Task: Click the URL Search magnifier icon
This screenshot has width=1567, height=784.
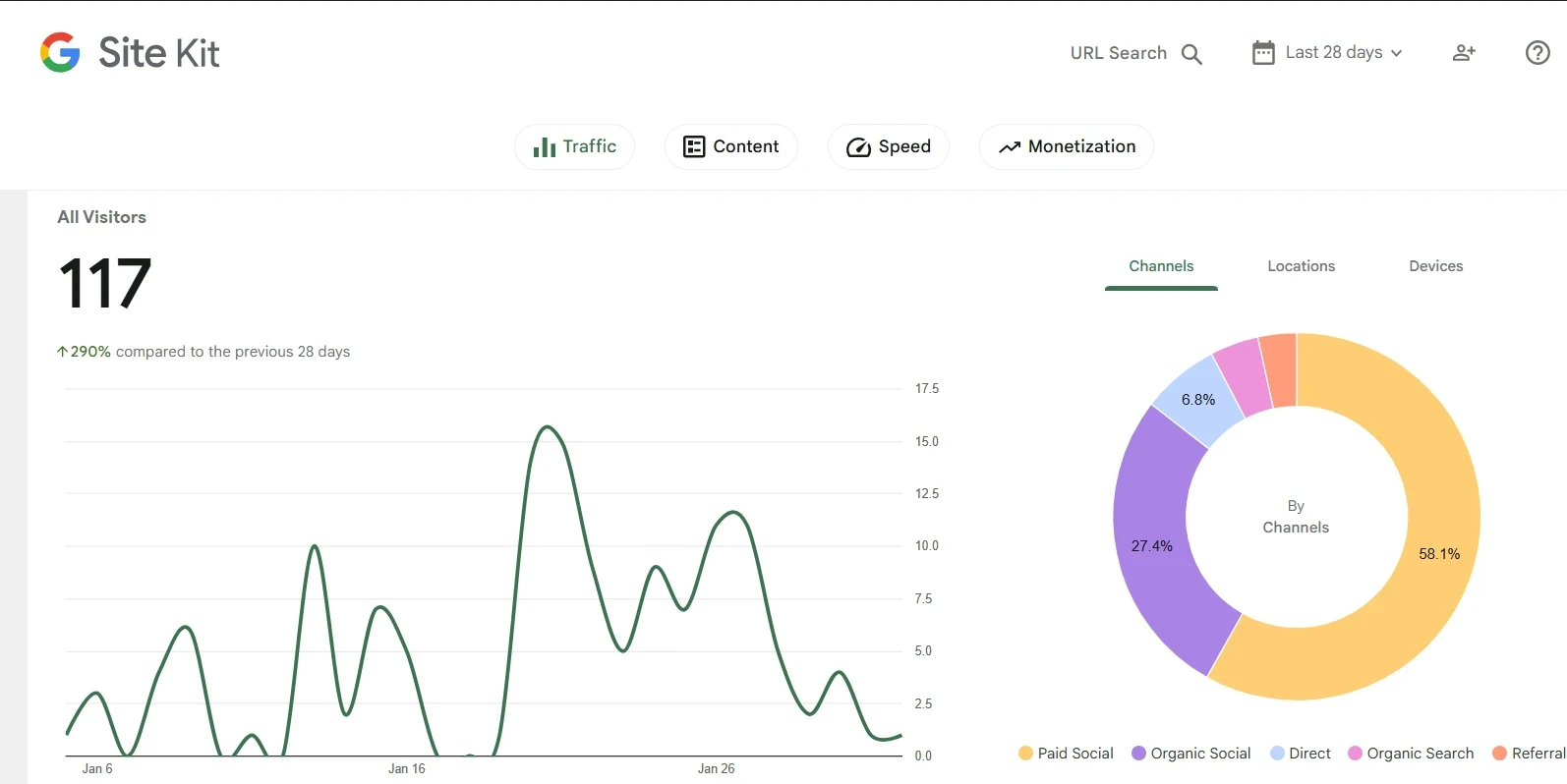Action: 1191,54
